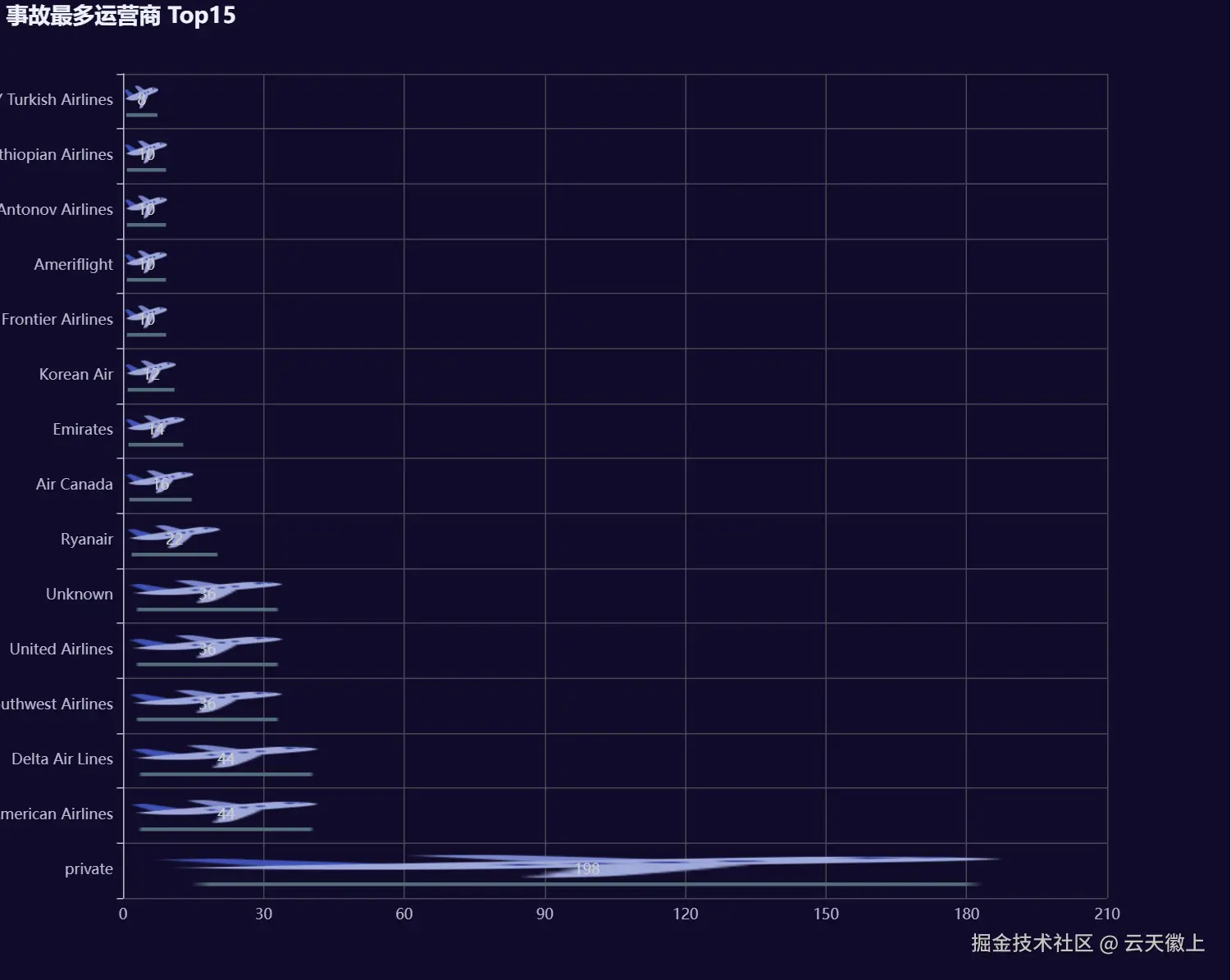Select the Air Canada axis label
1231x980 pixels.
(x=75, y=484)
